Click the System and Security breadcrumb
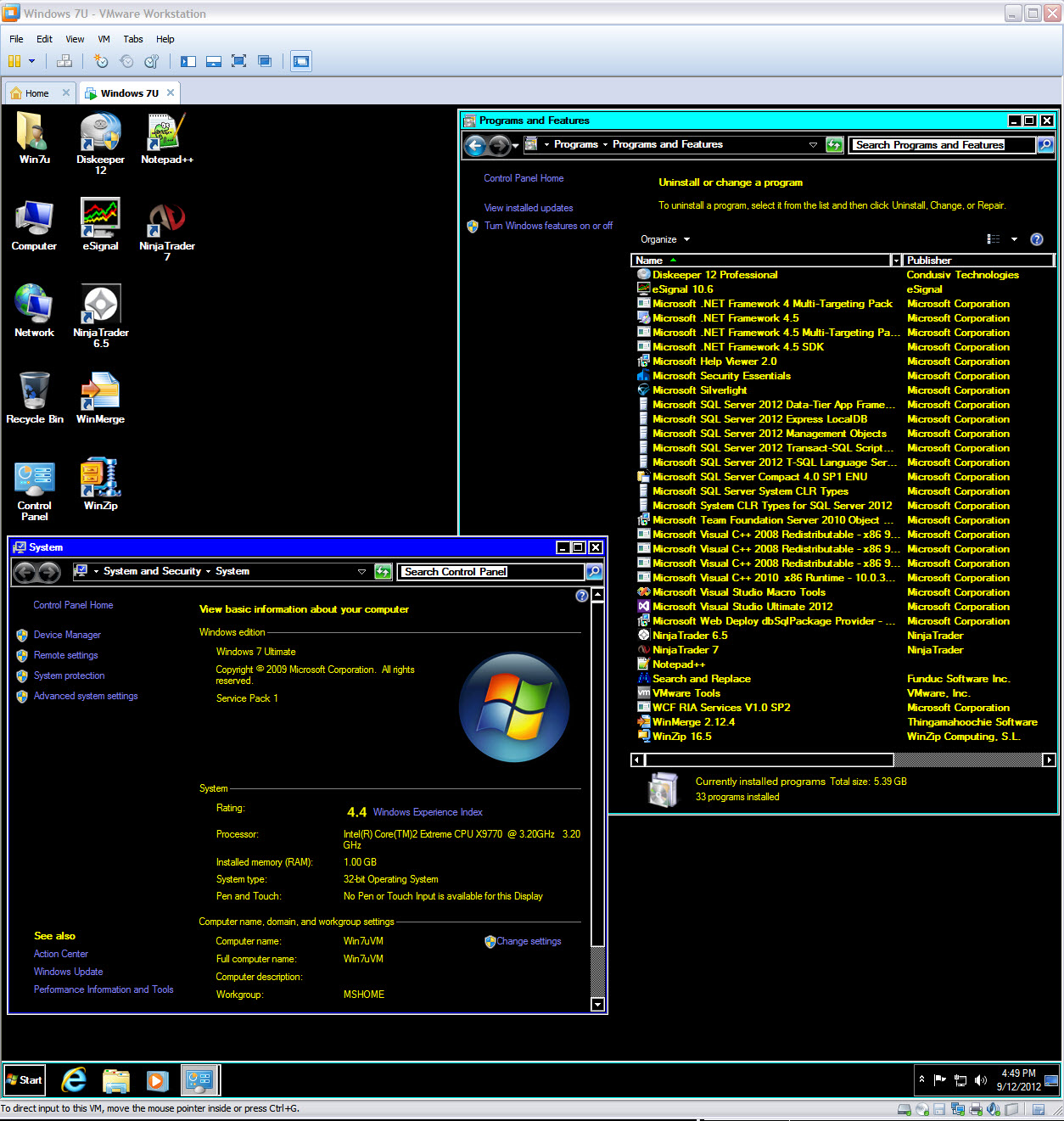The height and width of the screenshot is (1121, 1064). [x=153, y=571]
